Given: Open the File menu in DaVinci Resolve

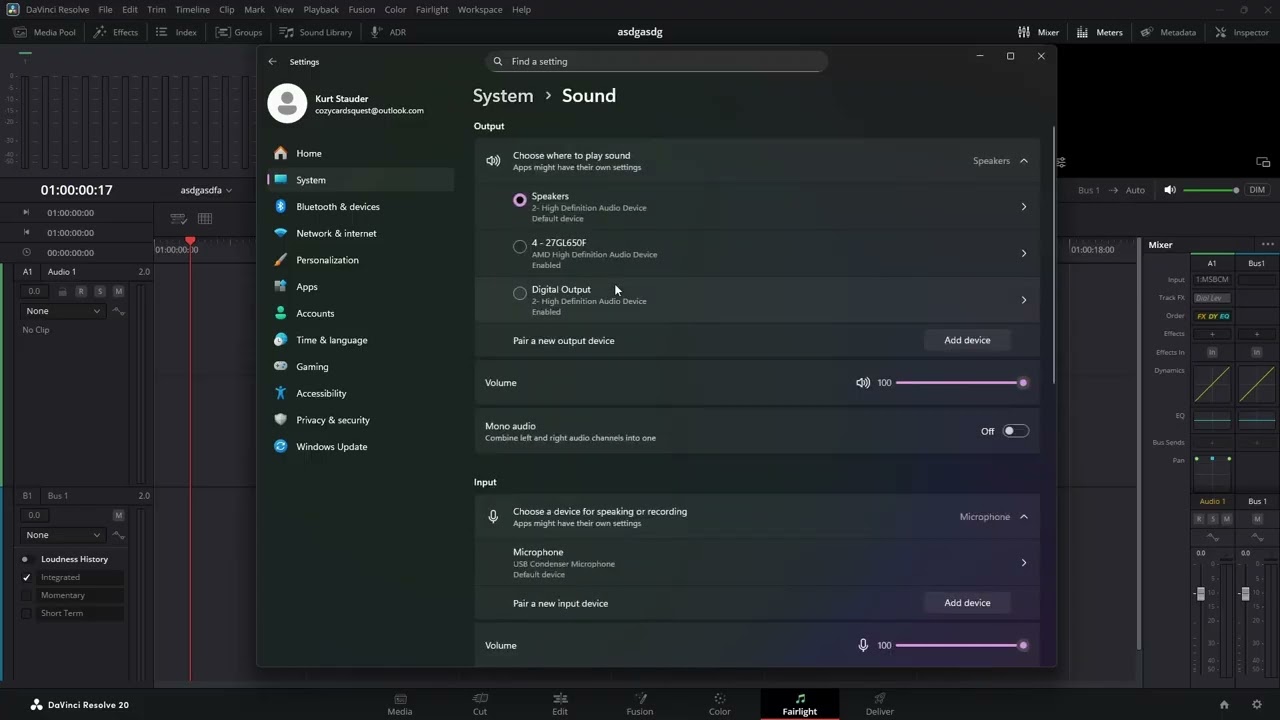Looking at the screenshot, I should pyautogui.click(x=105, y=10).
